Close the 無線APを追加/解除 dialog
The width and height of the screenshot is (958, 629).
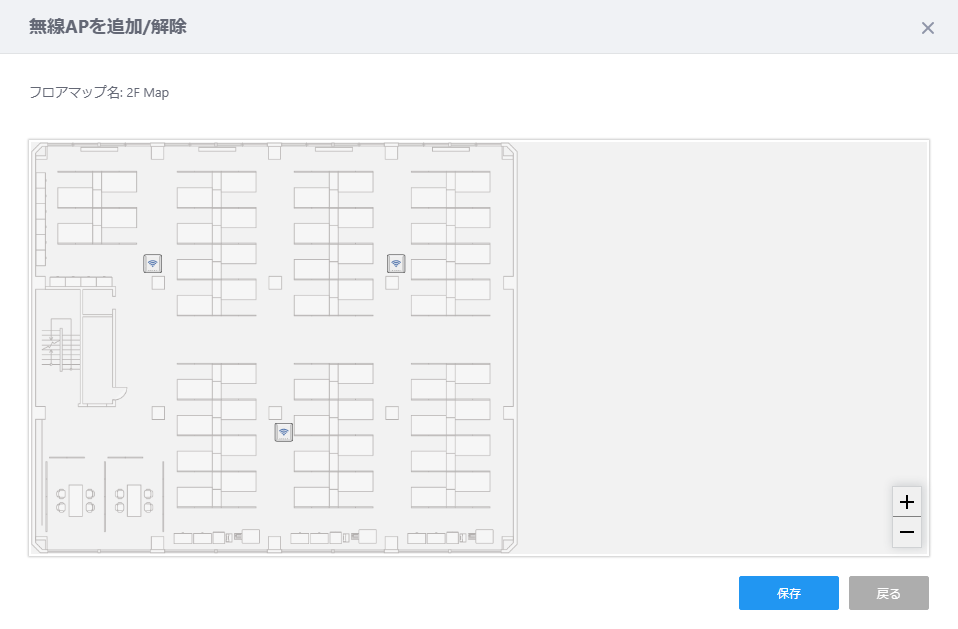click(927, 28)
